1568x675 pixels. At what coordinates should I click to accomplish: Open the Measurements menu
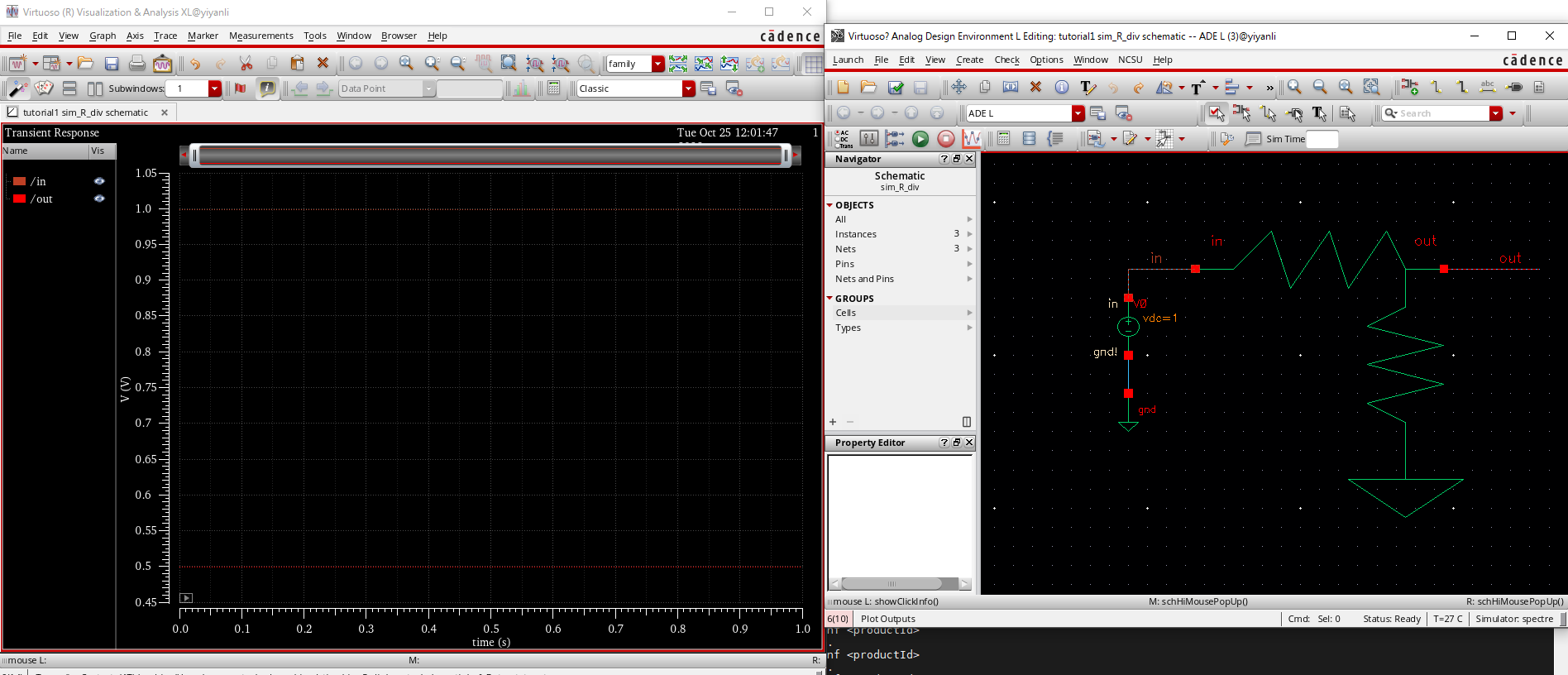point(261,36)
